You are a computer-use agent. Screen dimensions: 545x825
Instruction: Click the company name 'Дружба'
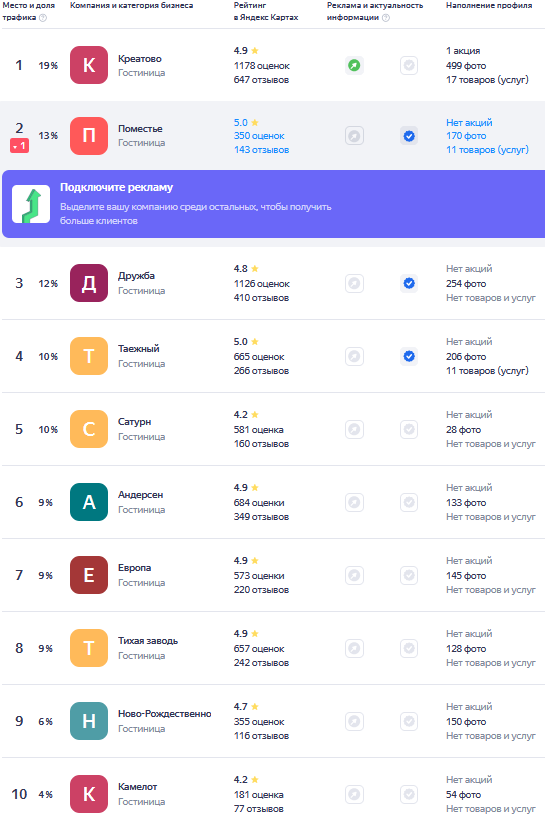tap(136, 276)
